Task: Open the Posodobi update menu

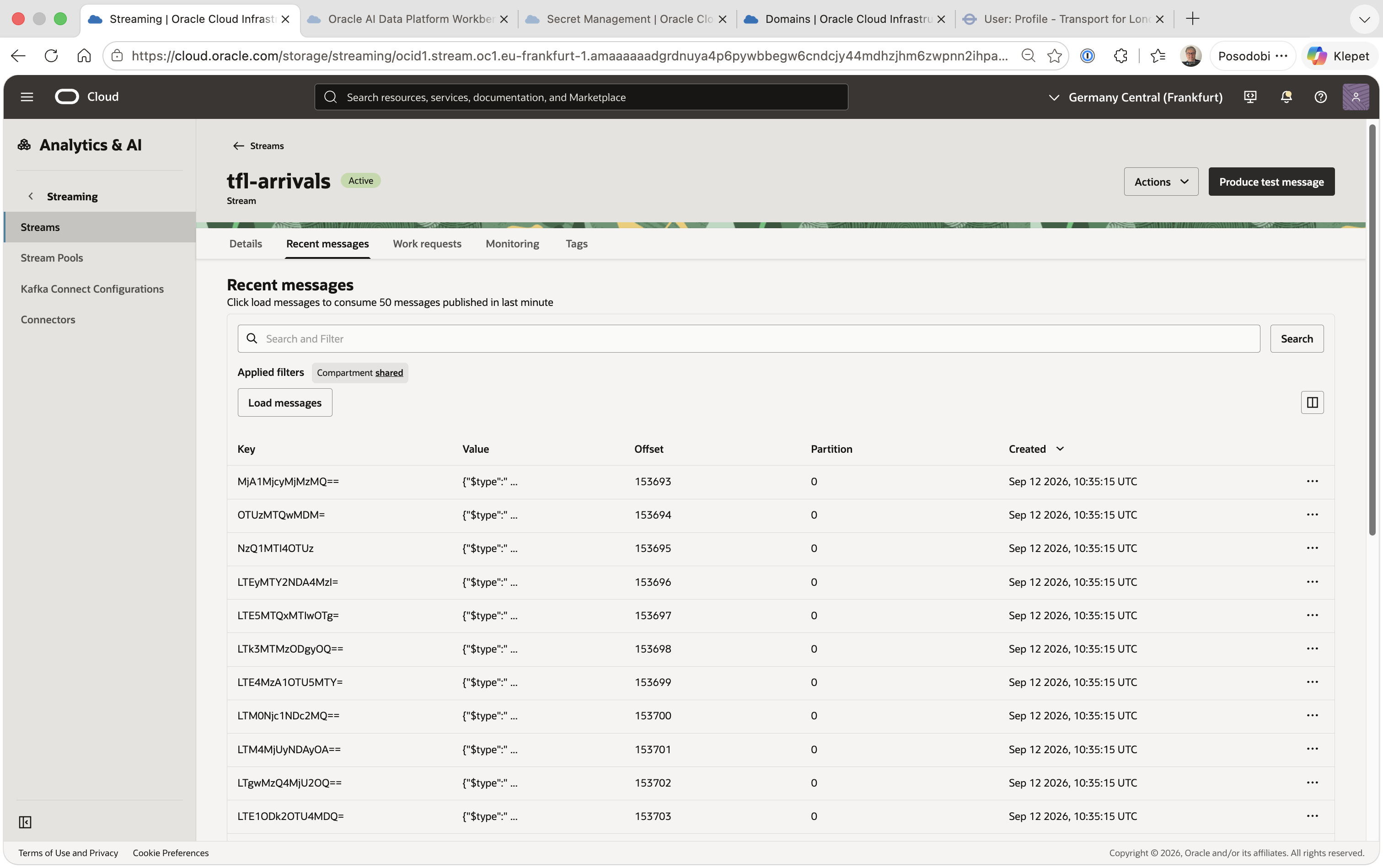Action: tap(1252, 56)
